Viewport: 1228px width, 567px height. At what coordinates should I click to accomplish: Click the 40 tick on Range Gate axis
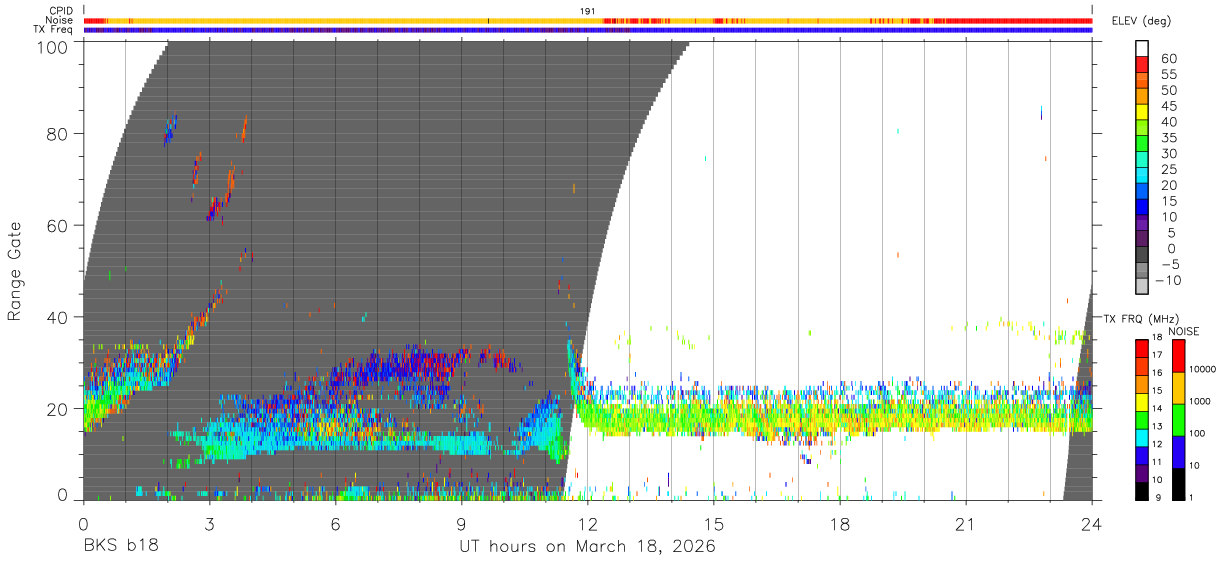(x=57, y=317)
